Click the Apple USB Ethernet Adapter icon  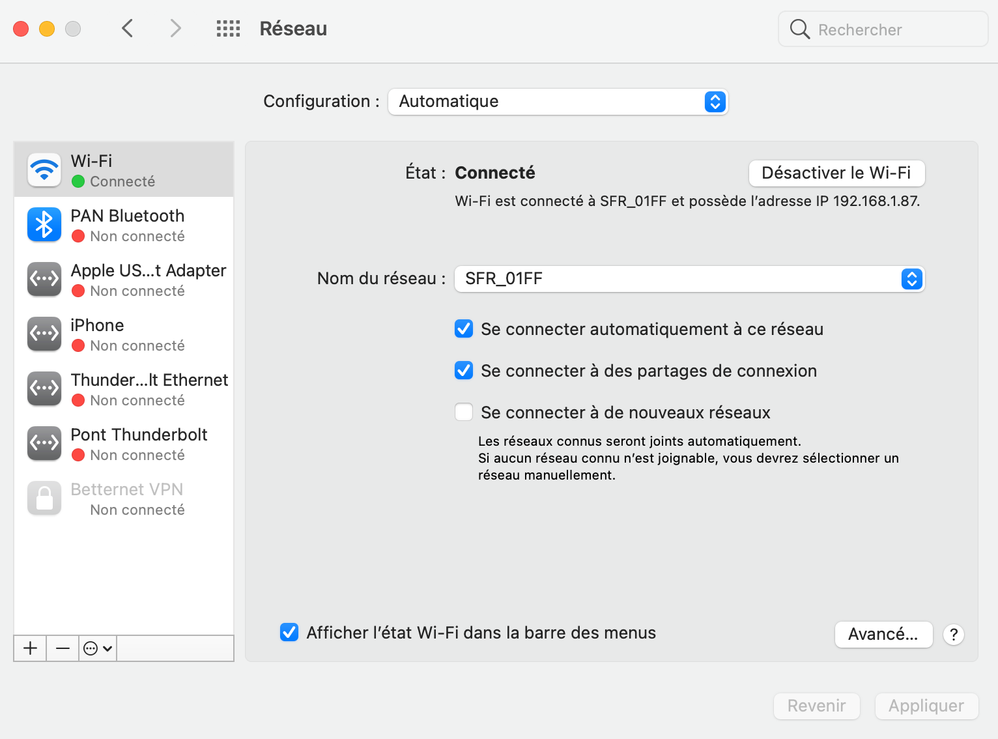[44, 280]
